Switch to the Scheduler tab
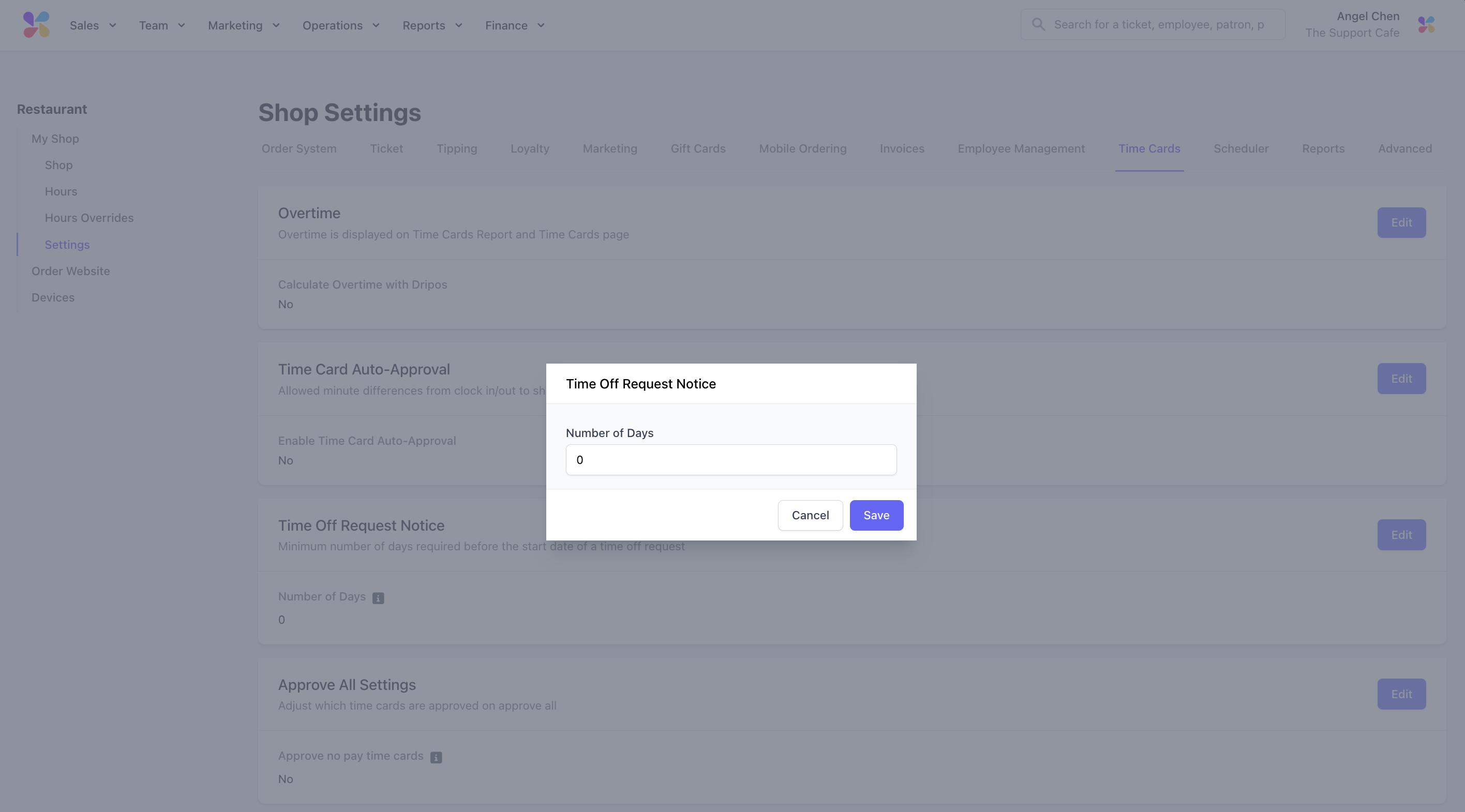This screenshot has width=1465, height=812. pyautogui.click(x=1241, y=148)
